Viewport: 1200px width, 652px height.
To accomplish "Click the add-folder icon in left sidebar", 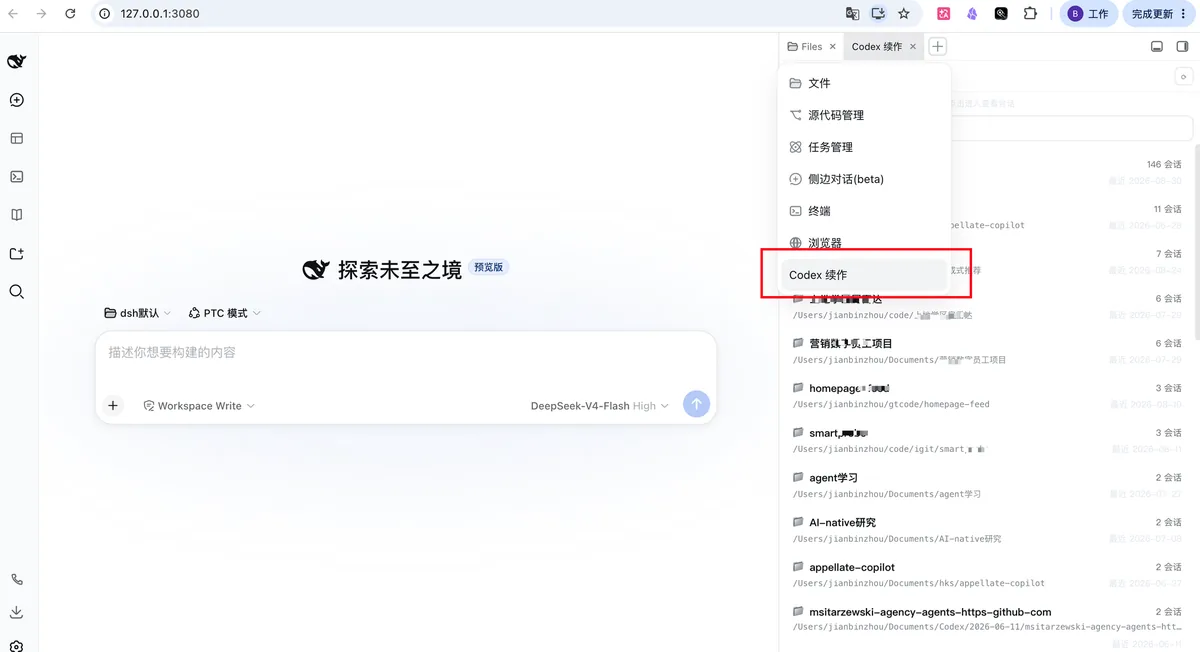I will 16,254.
